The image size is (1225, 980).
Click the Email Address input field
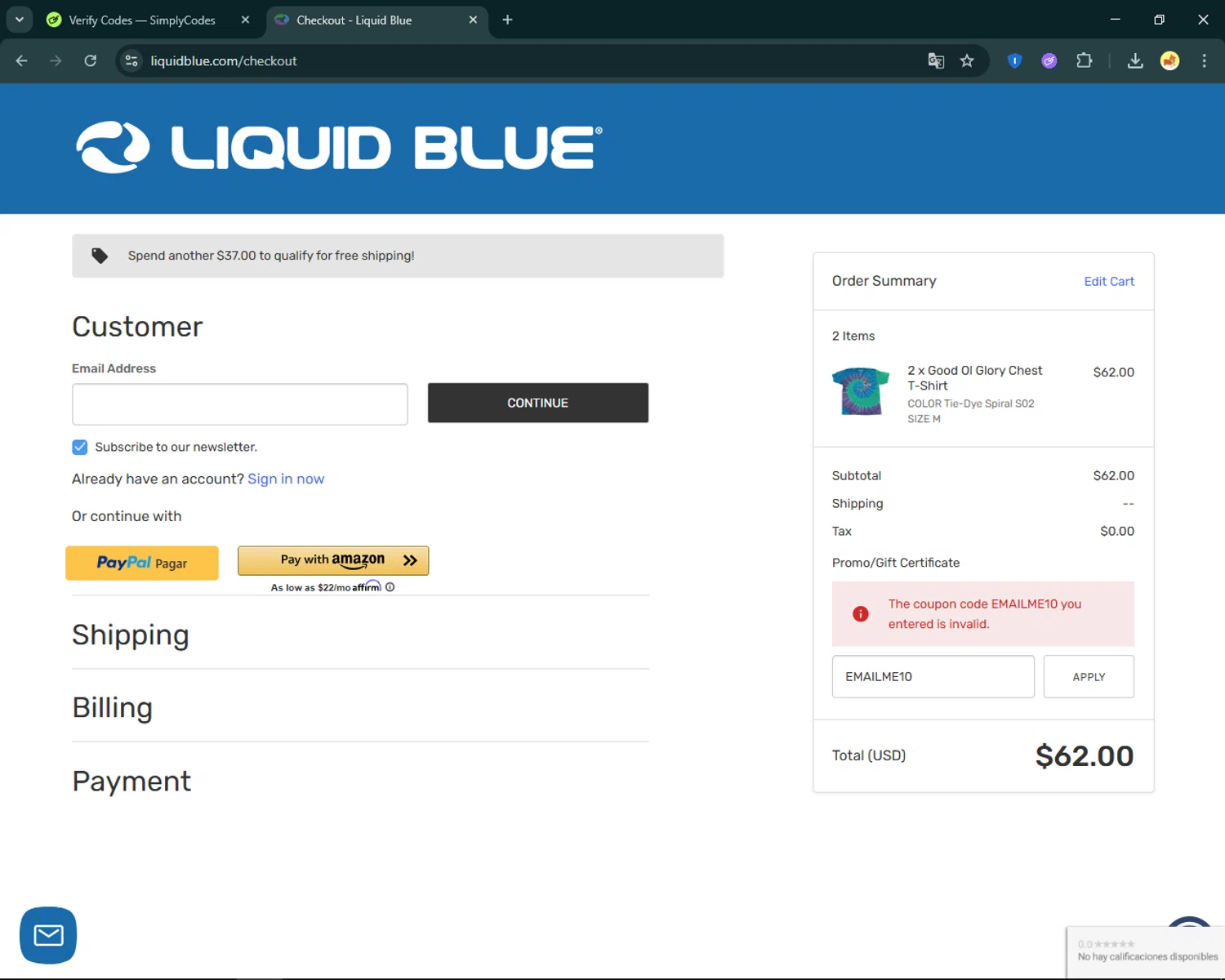[240, 404]
